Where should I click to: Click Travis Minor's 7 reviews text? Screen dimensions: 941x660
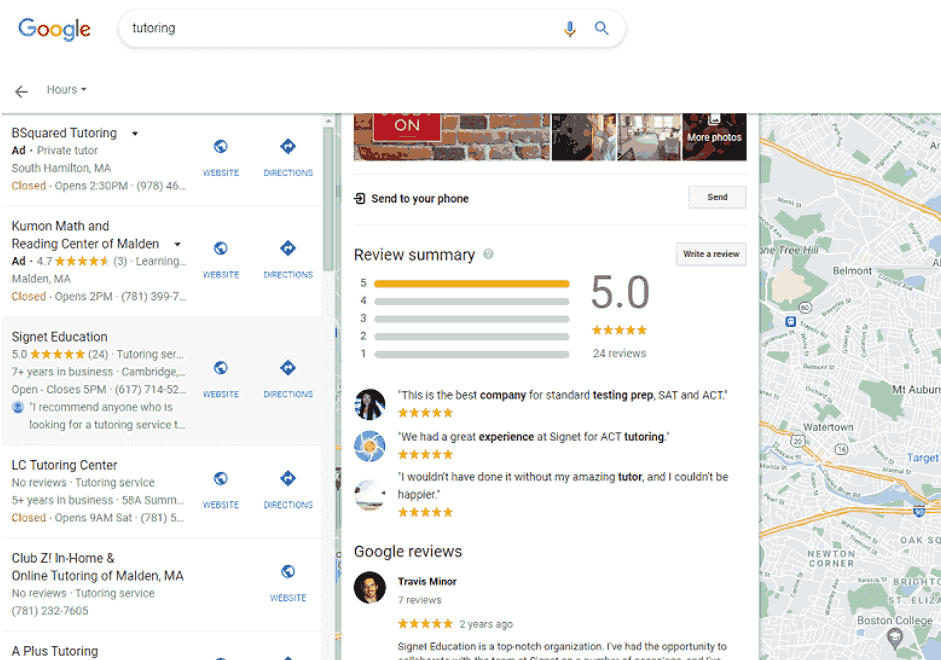[419, 600]
